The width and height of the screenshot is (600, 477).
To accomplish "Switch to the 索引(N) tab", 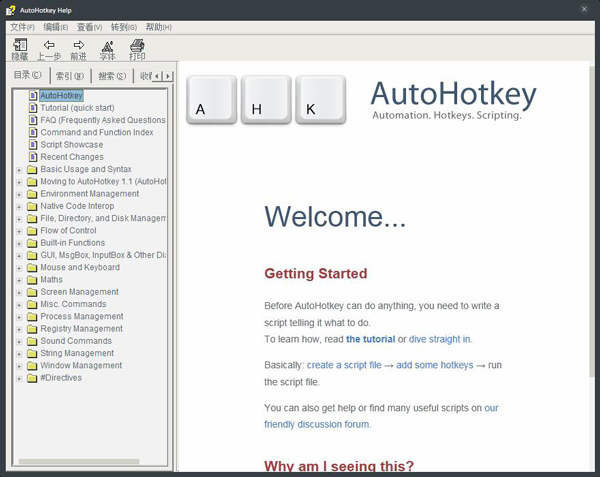I will (70, 76).
